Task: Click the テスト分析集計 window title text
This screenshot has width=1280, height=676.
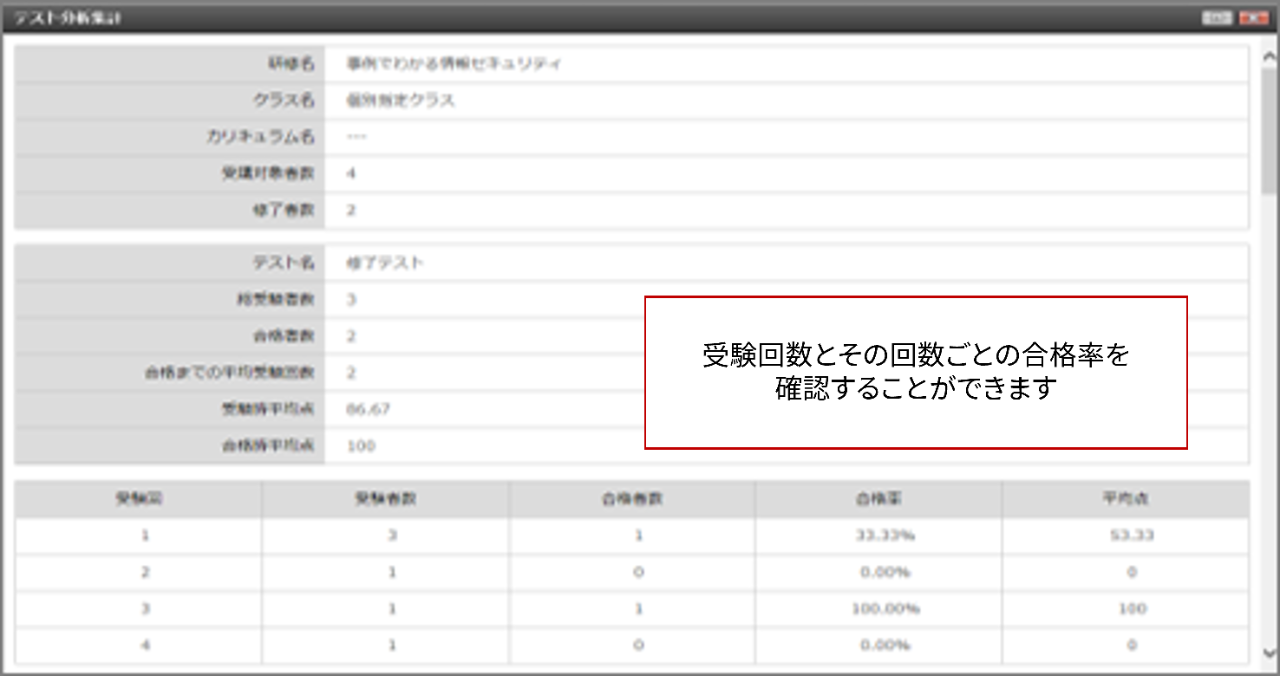Action: pos(68,18)
